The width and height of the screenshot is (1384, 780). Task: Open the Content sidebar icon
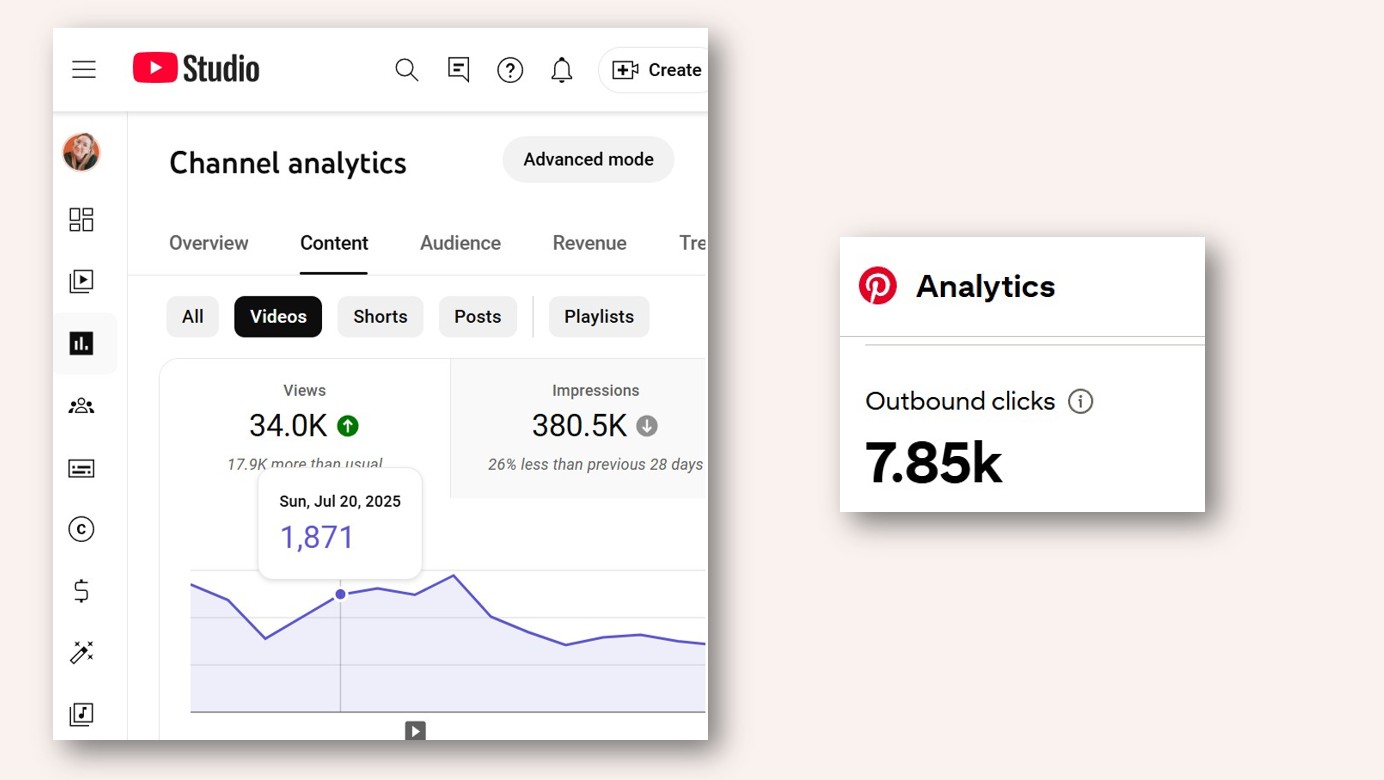(81, 281)
